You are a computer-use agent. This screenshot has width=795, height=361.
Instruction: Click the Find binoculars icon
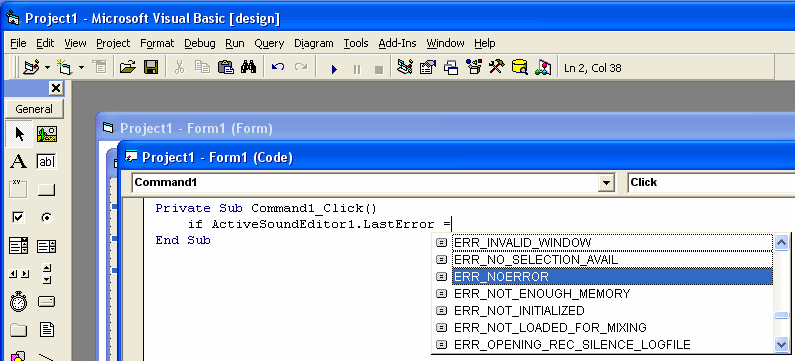pyautogui.click(x=248, y=67)
